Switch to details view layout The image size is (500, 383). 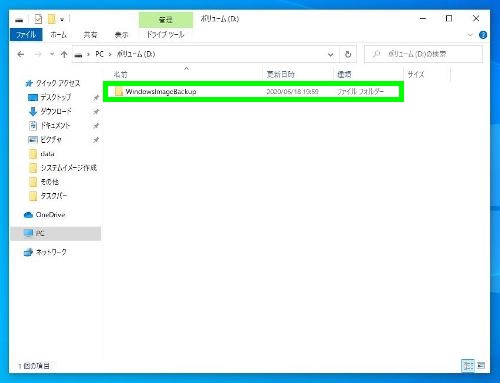tap(468, 366)
